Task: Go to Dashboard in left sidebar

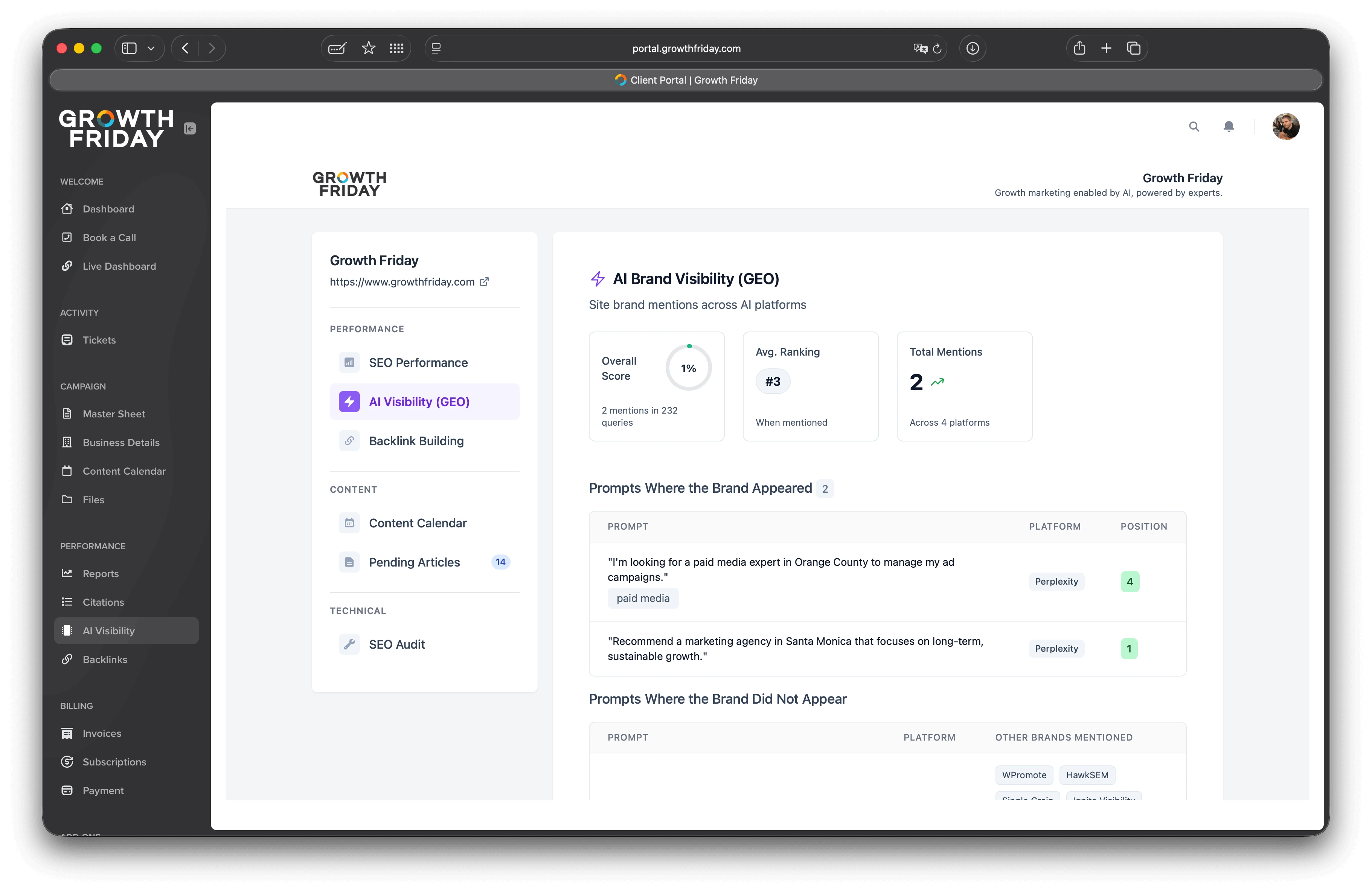Action: [x=108, y=209]
